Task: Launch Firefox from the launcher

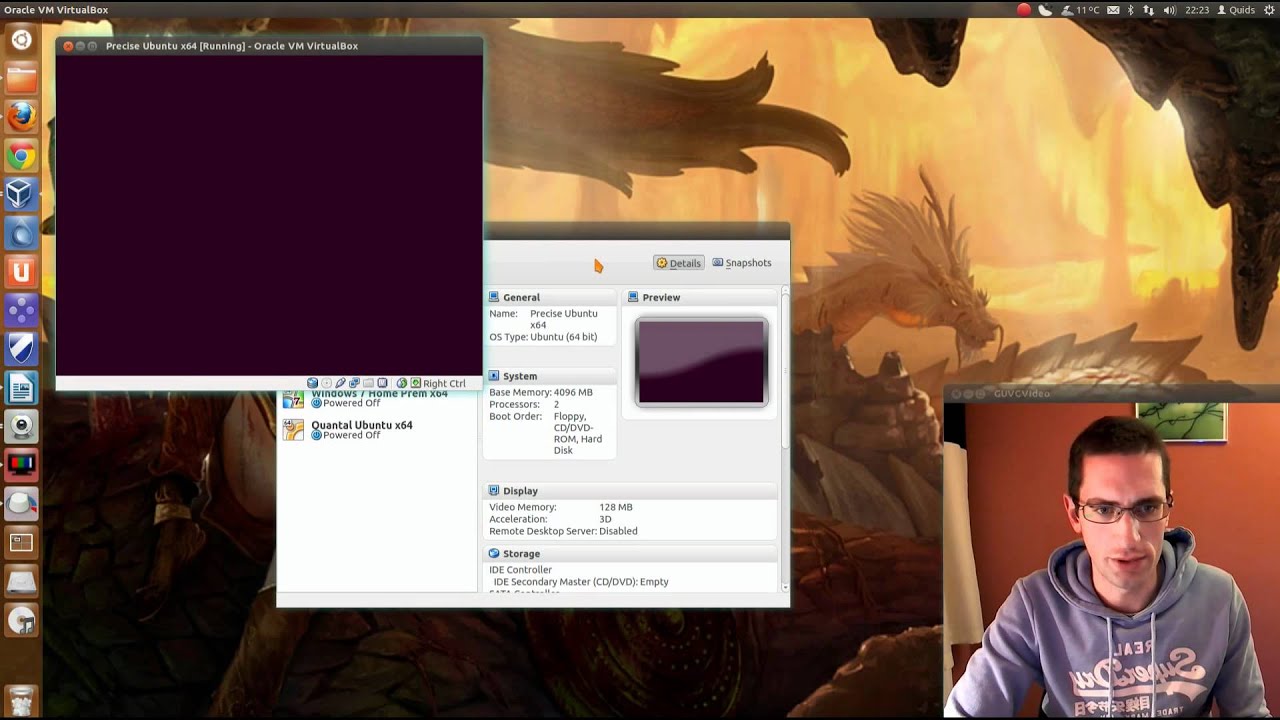Action: 21,117
